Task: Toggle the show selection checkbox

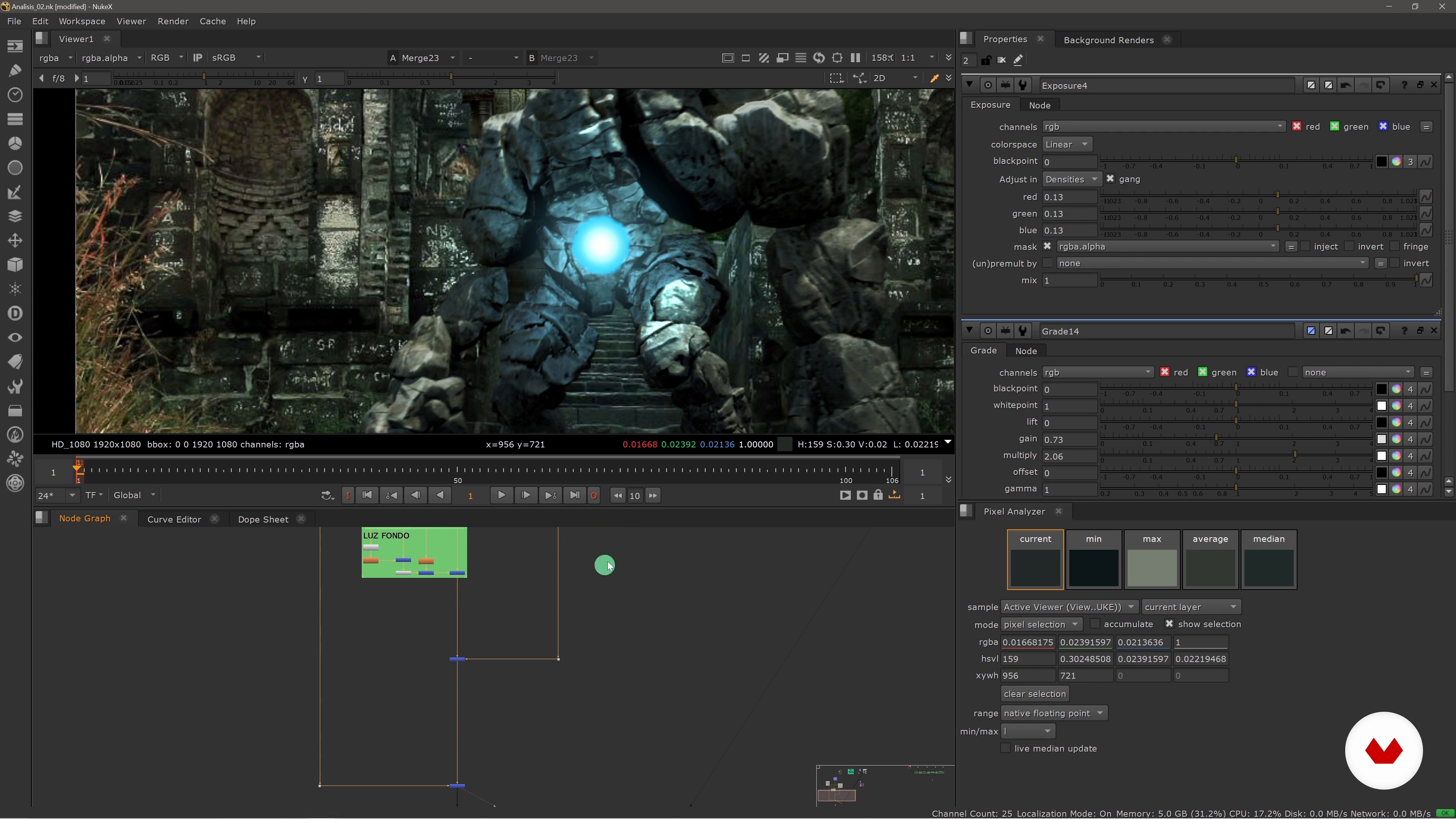Action: [x=1169, y=624]
